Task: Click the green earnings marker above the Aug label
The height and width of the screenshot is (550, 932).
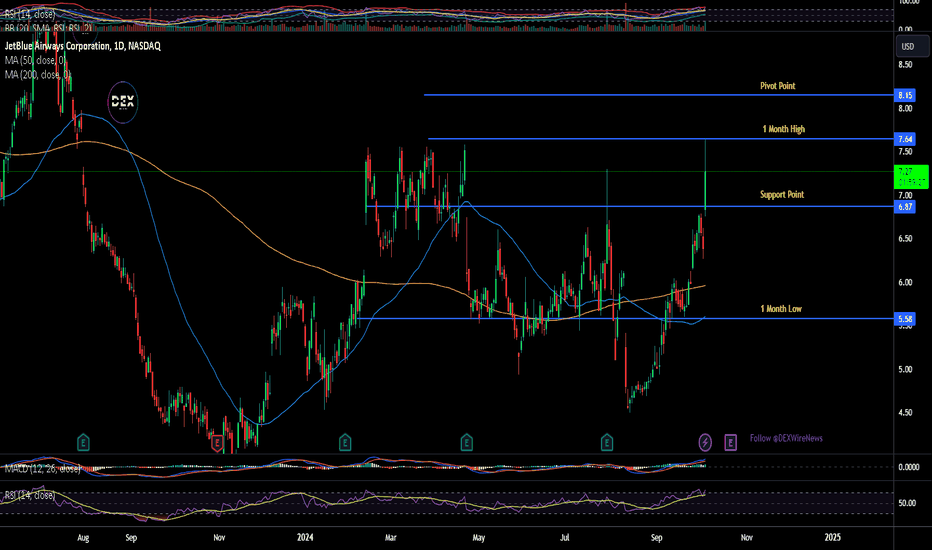Action: [83, 442]
